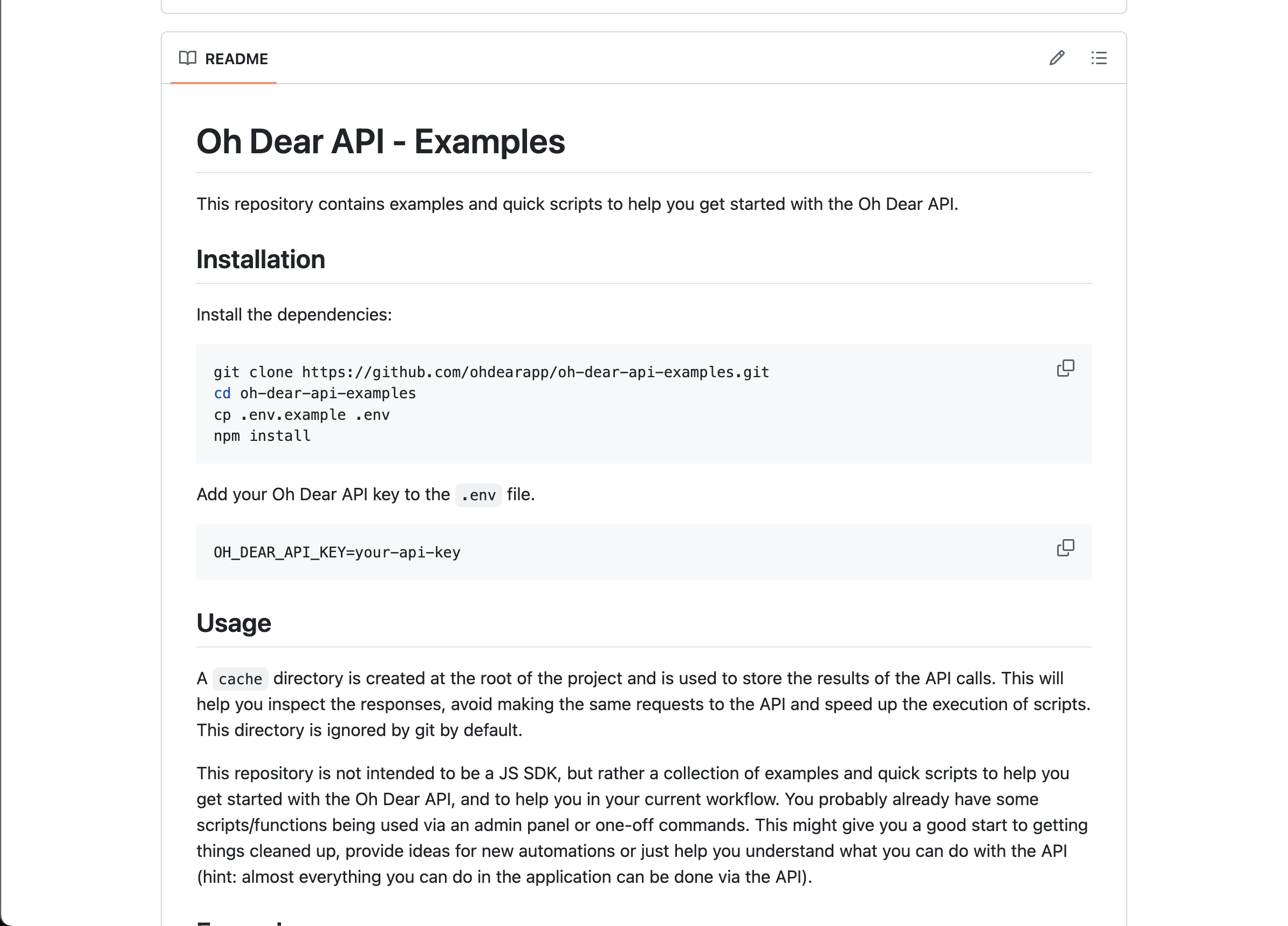The height and width of the screenshot is (926, 1288).
Task: Click the JS SDK explanation paragraph
Action: (x=642, y=825)
